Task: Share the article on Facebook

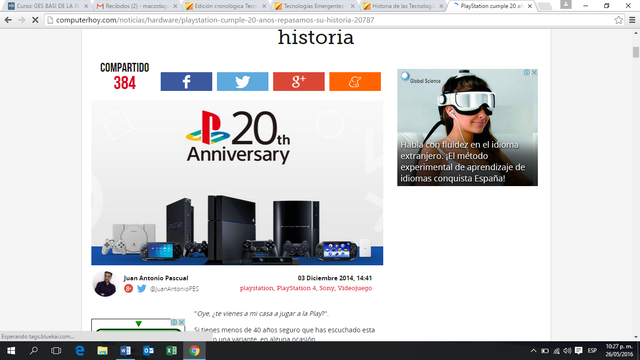Action: (186, 82)
